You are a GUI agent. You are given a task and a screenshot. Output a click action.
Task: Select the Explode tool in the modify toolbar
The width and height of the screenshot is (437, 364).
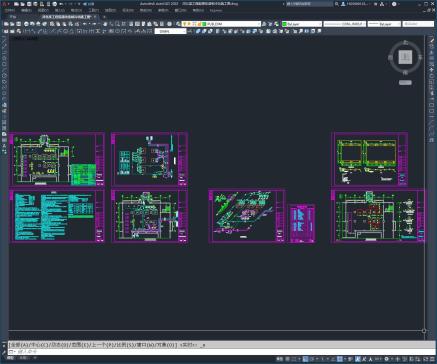(431, 140)
